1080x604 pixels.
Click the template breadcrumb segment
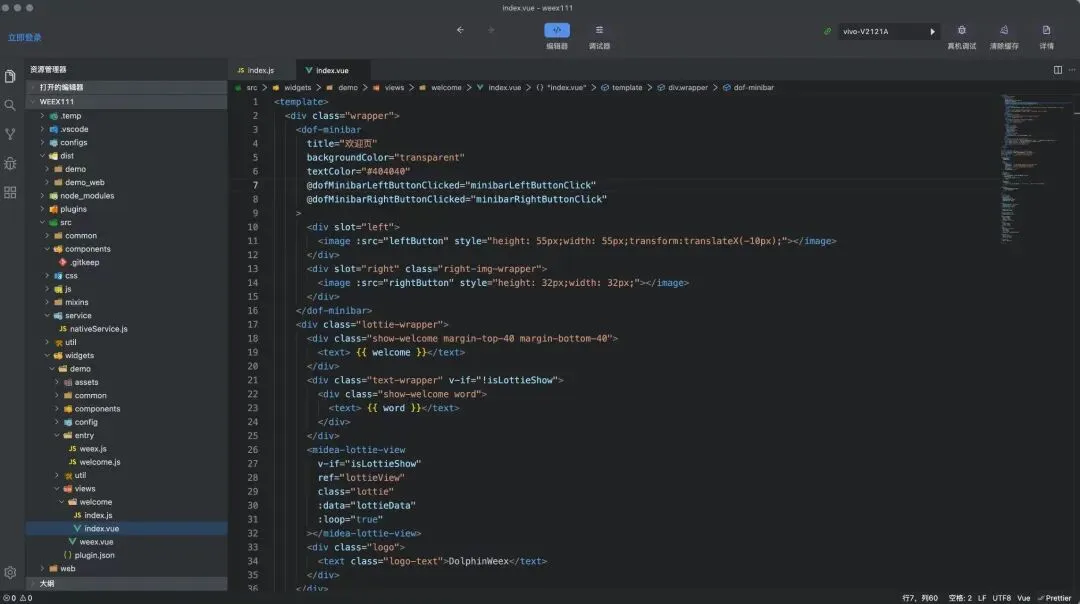tap(627, 87)
